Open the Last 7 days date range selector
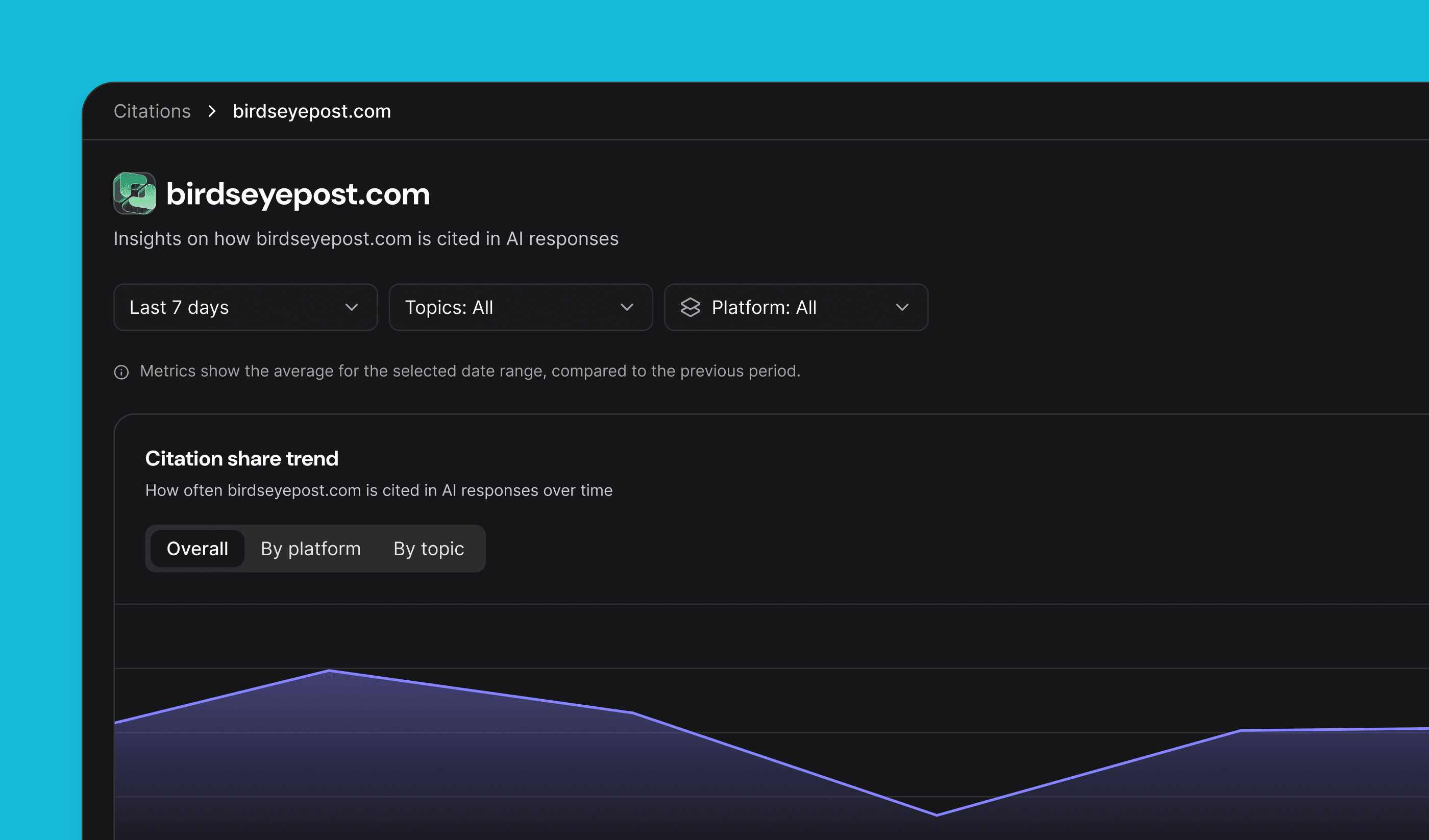Screen dimensions: 1429x840 click(245, 307)
